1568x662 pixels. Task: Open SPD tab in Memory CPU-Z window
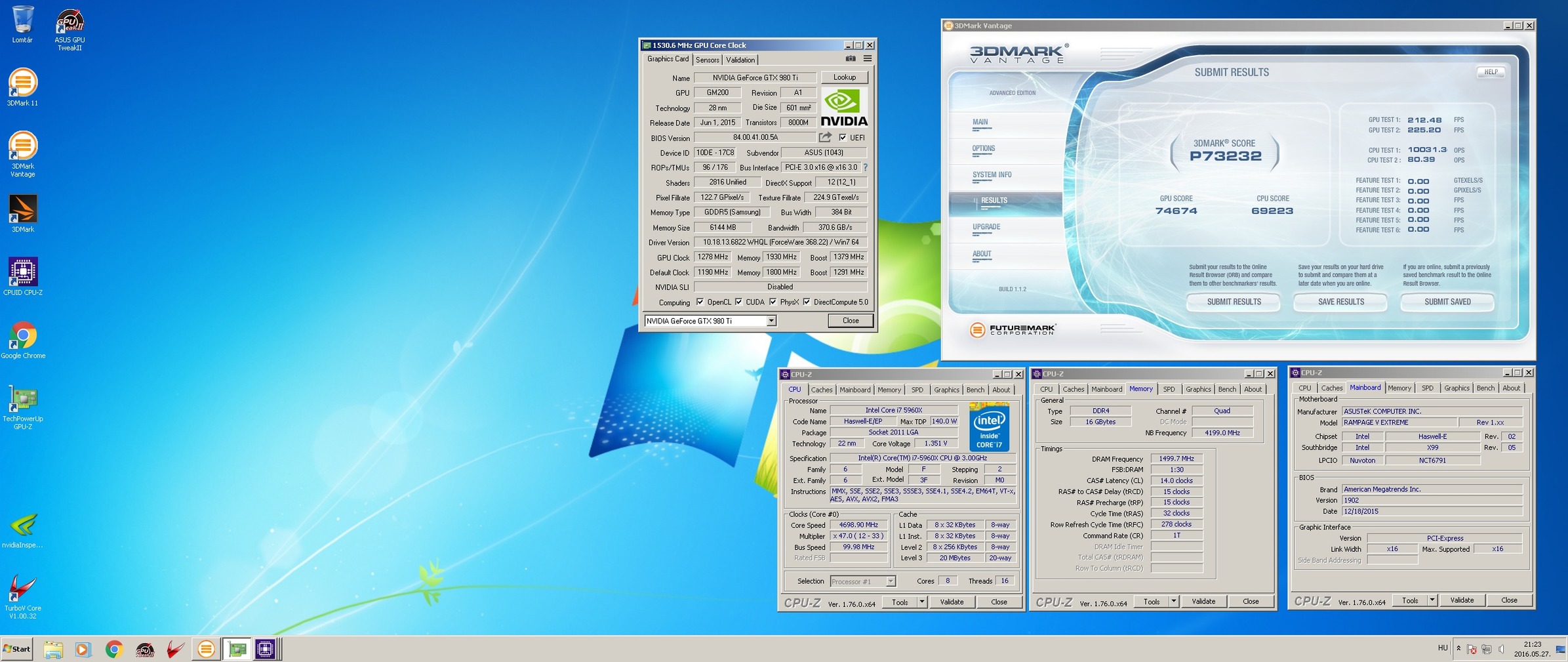[x=1169, y=389]
